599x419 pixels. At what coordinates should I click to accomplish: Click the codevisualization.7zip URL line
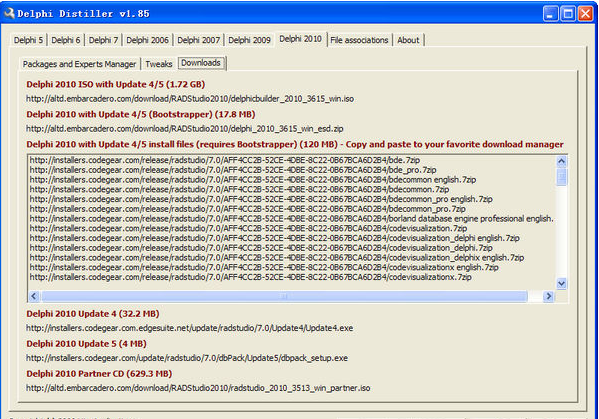click(248, 228)
